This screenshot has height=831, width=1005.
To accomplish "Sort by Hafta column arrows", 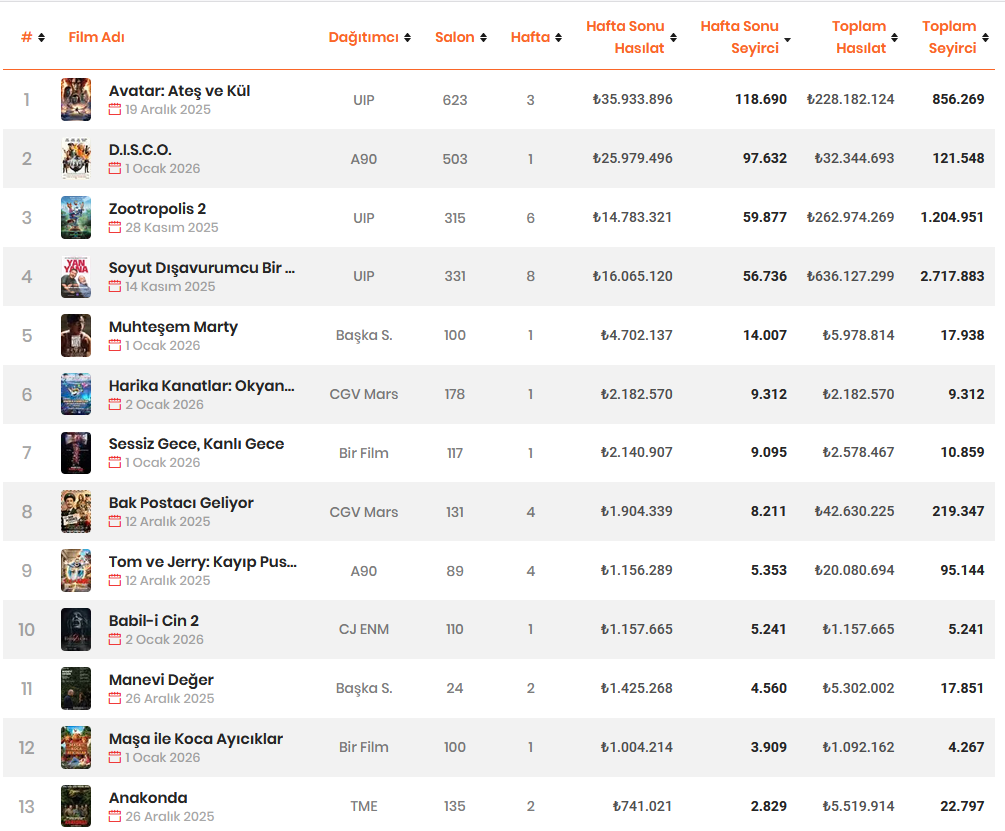I will point(558,37).
